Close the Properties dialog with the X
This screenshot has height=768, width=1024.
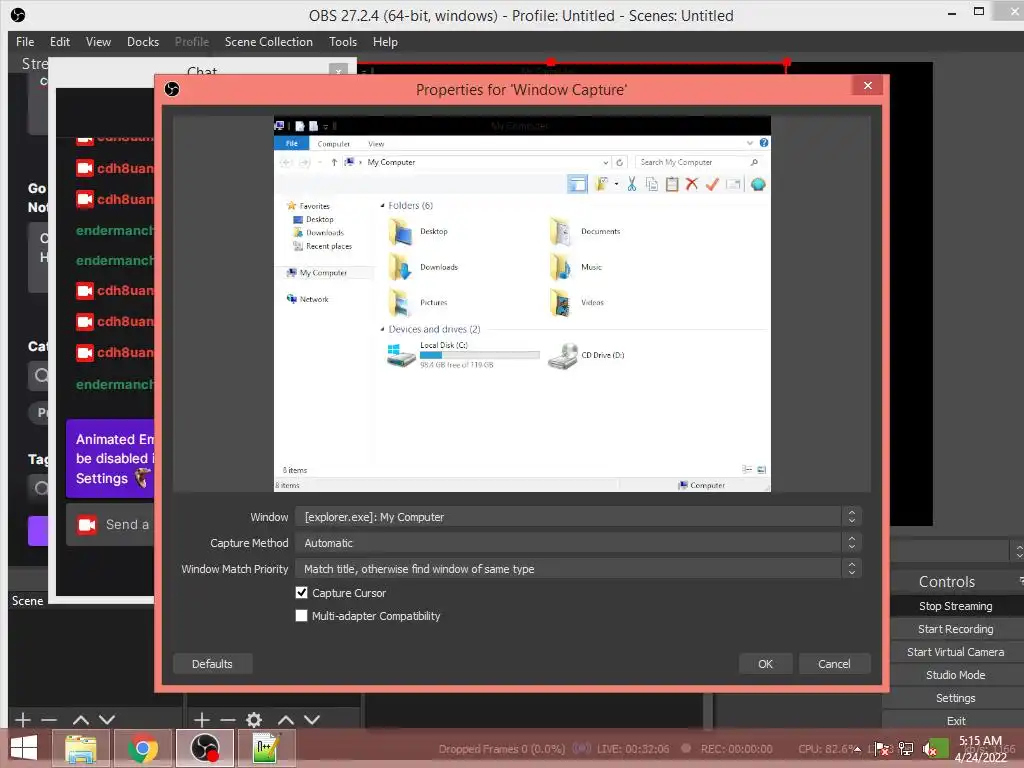point(867,86)
